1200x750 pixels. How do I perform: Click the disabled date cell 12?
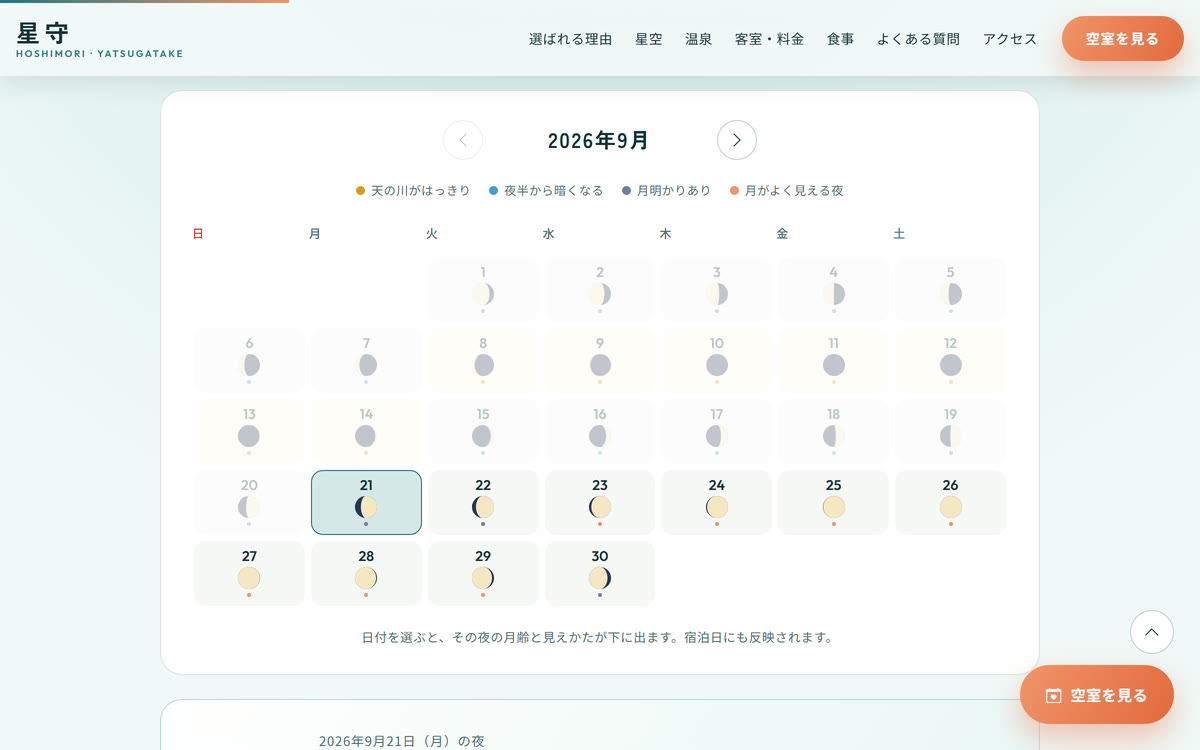[951, 360]
